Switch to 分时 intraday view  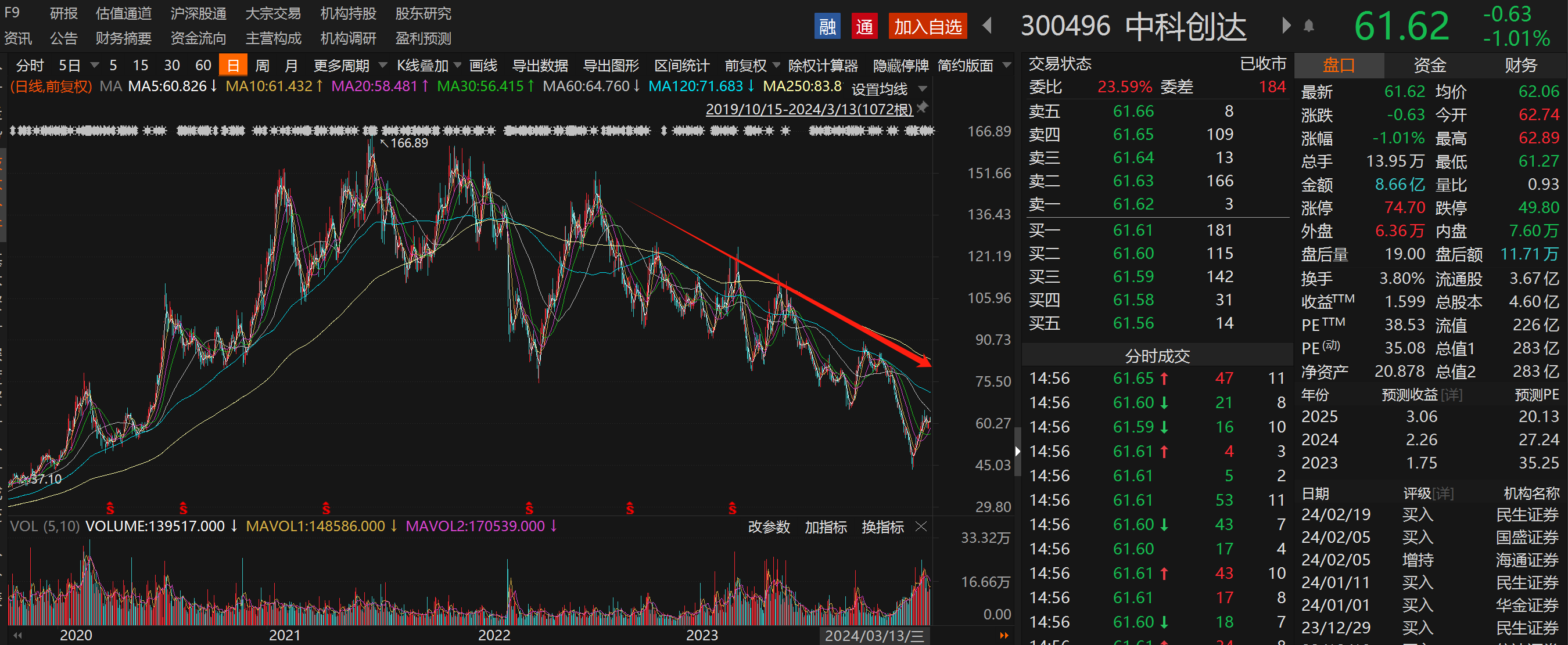(x=29, y=65)
